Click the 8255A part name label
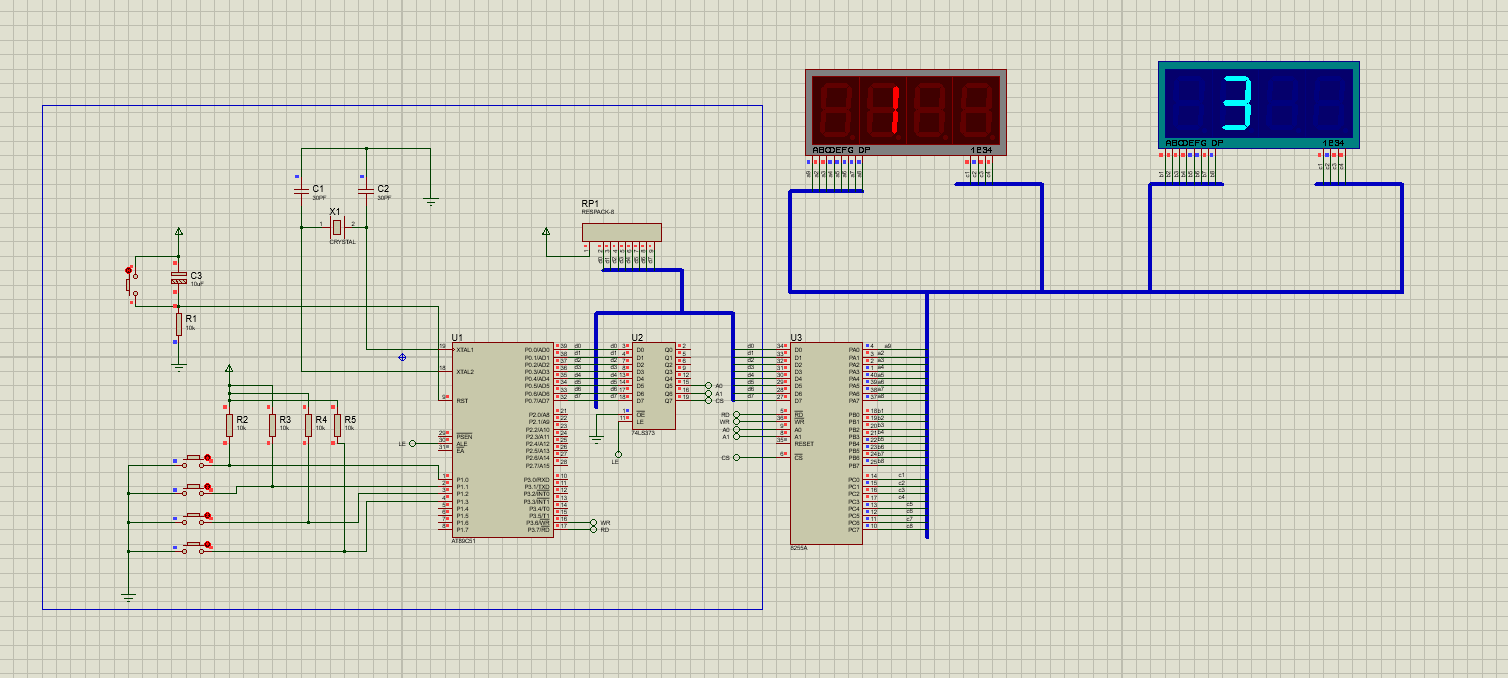 coord(798,548)
